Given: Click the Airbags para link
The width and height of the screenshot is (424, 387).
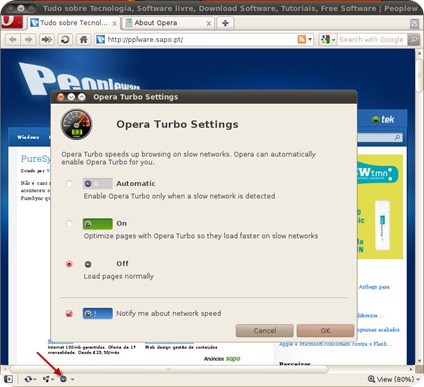Looking at the screenshot, I should (374, 287).
